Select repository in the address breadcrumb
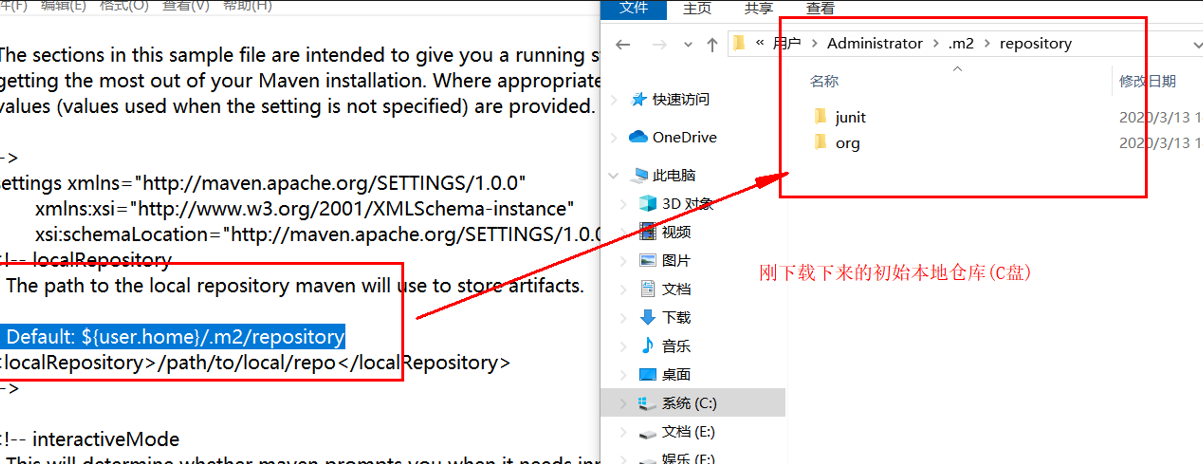 (1035, 44)
